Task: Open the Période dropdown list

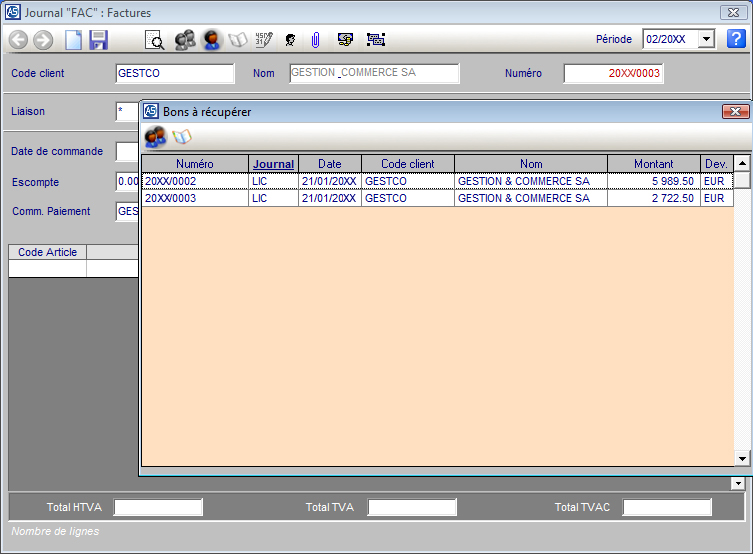Action: 706,39
